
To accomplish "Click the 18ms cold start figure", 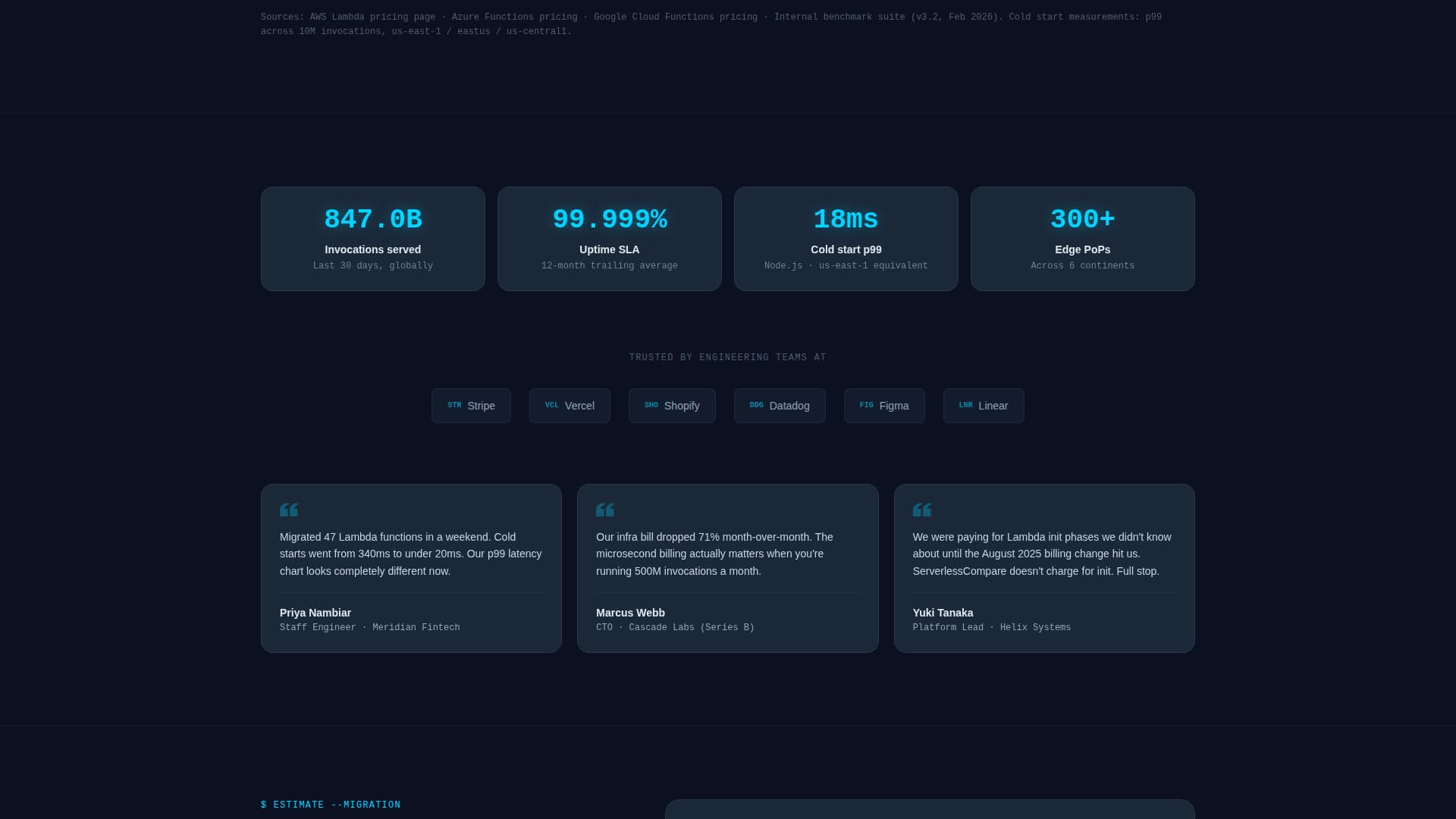I will coord(846,220).
